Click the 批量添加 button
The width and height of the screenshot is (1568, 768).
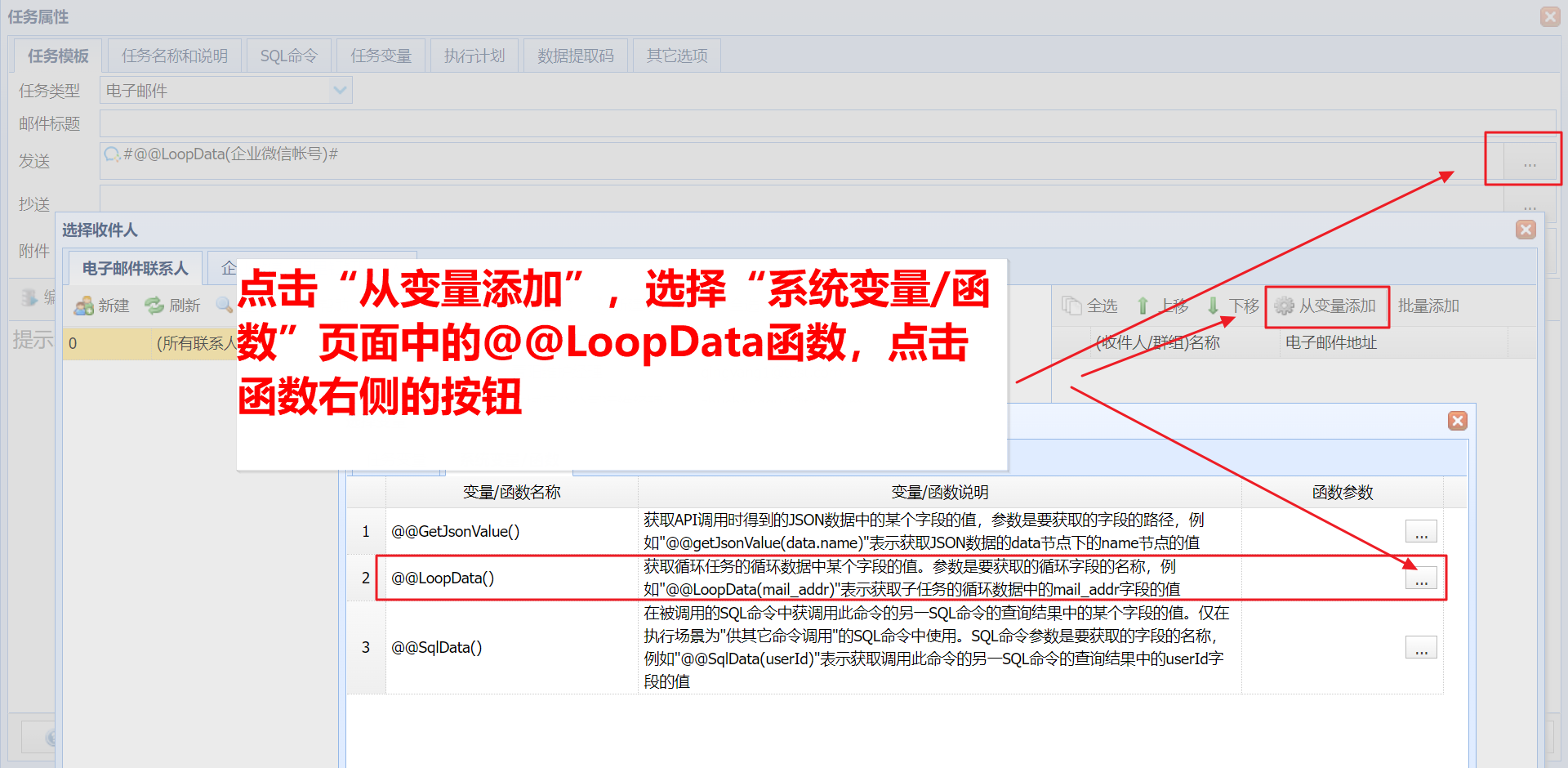point(1428,306)
